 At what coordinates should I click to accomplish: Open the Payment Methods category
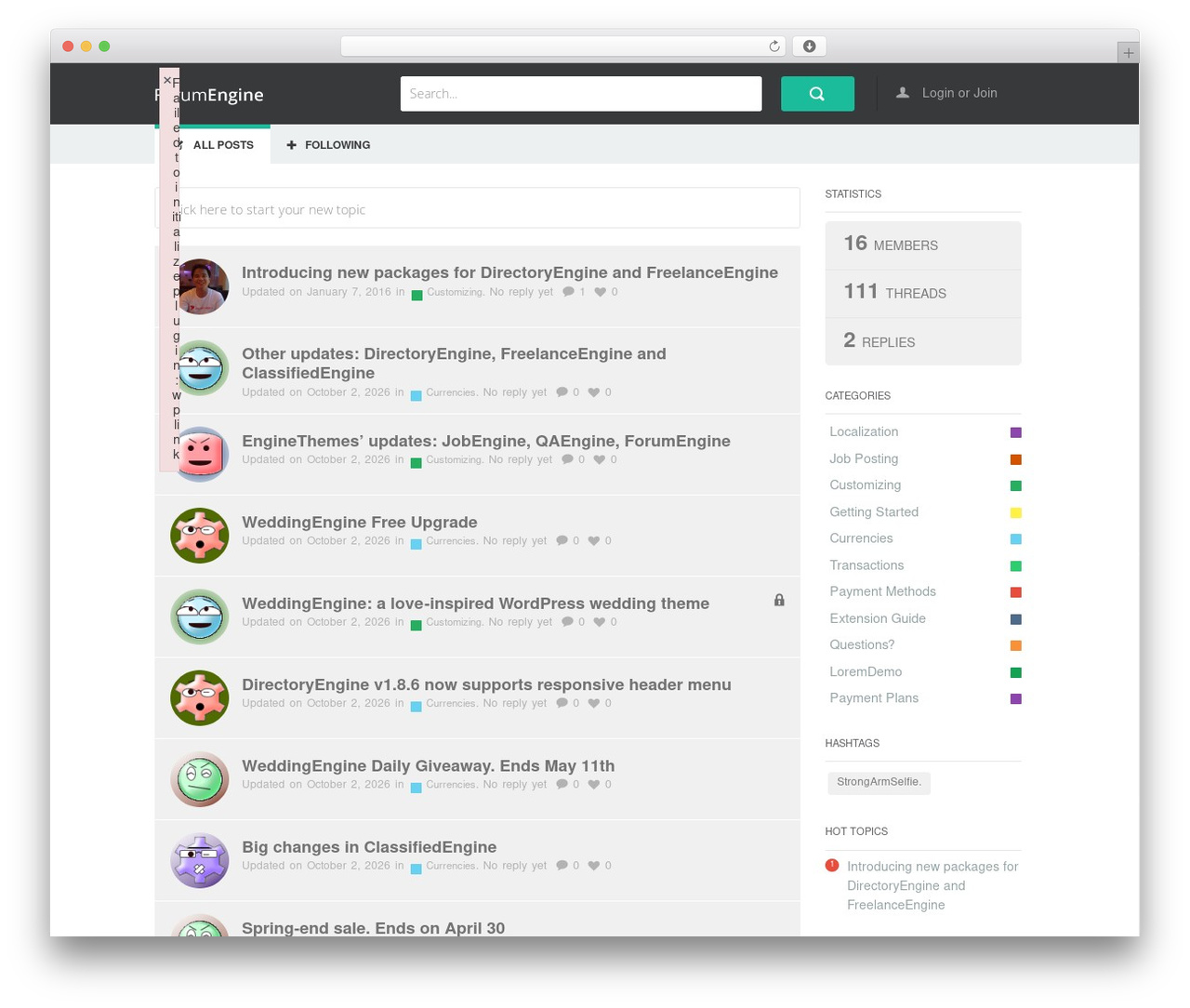(x=882, y=591)
